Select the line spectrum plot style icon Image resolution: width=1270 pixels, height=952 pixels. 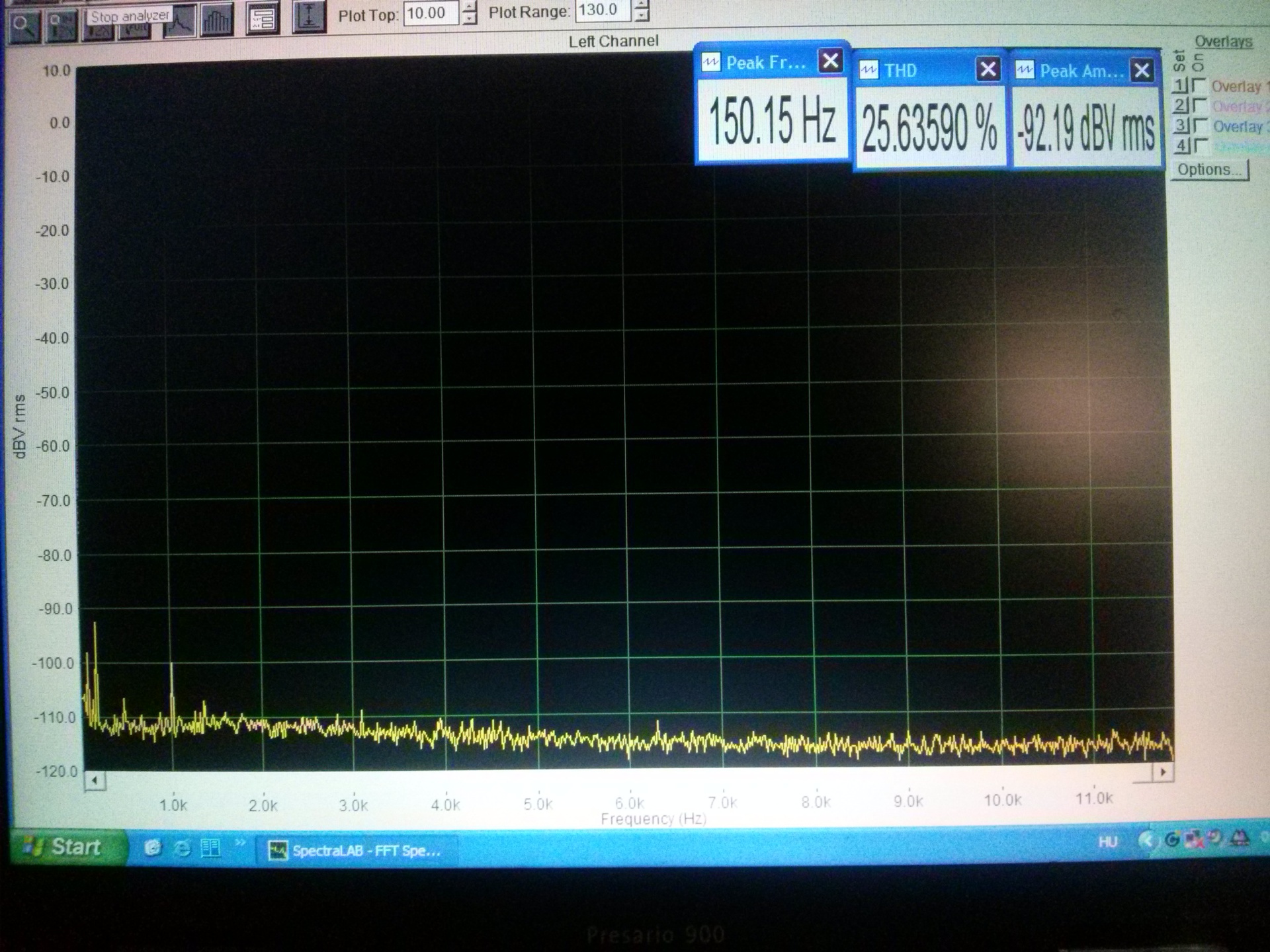(x=180, y=20)
